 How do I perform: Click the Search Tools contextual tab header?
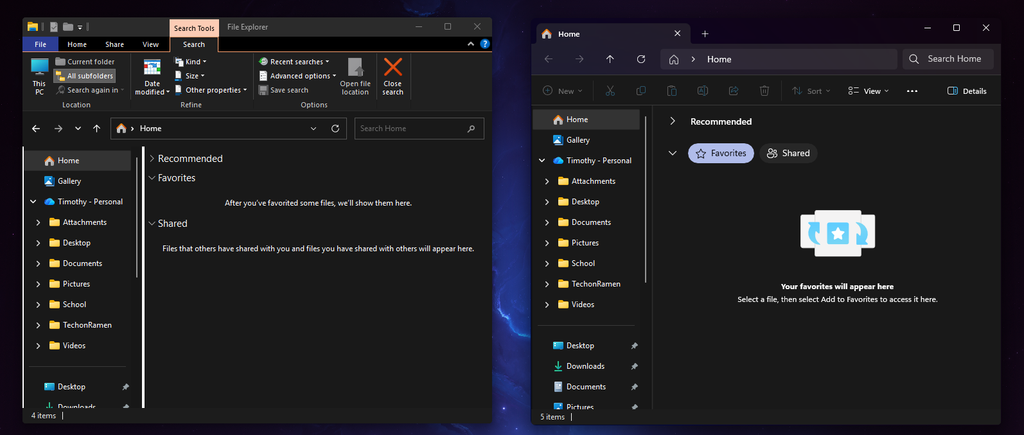[x=194, y=28]
